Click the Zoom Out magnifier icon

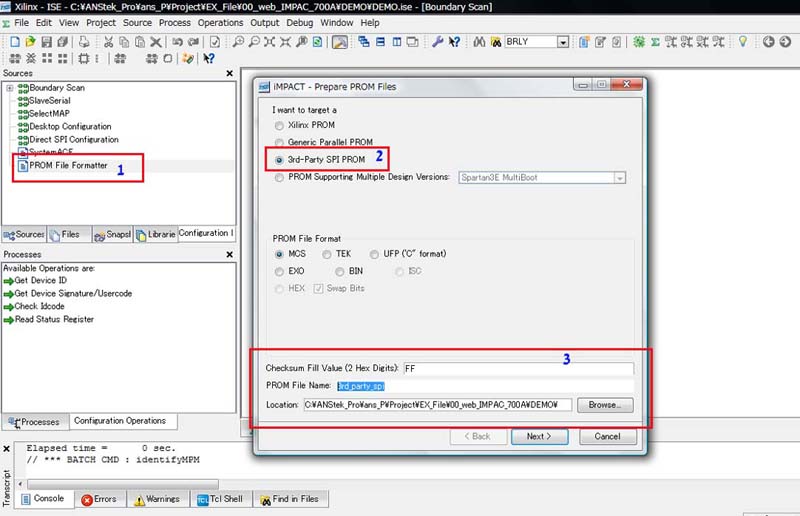tap(254, 42)
